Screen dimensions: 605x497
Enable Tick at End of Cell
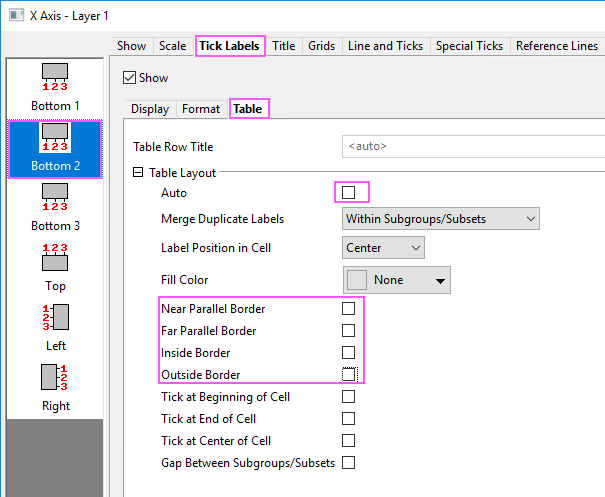click(348, 419)
